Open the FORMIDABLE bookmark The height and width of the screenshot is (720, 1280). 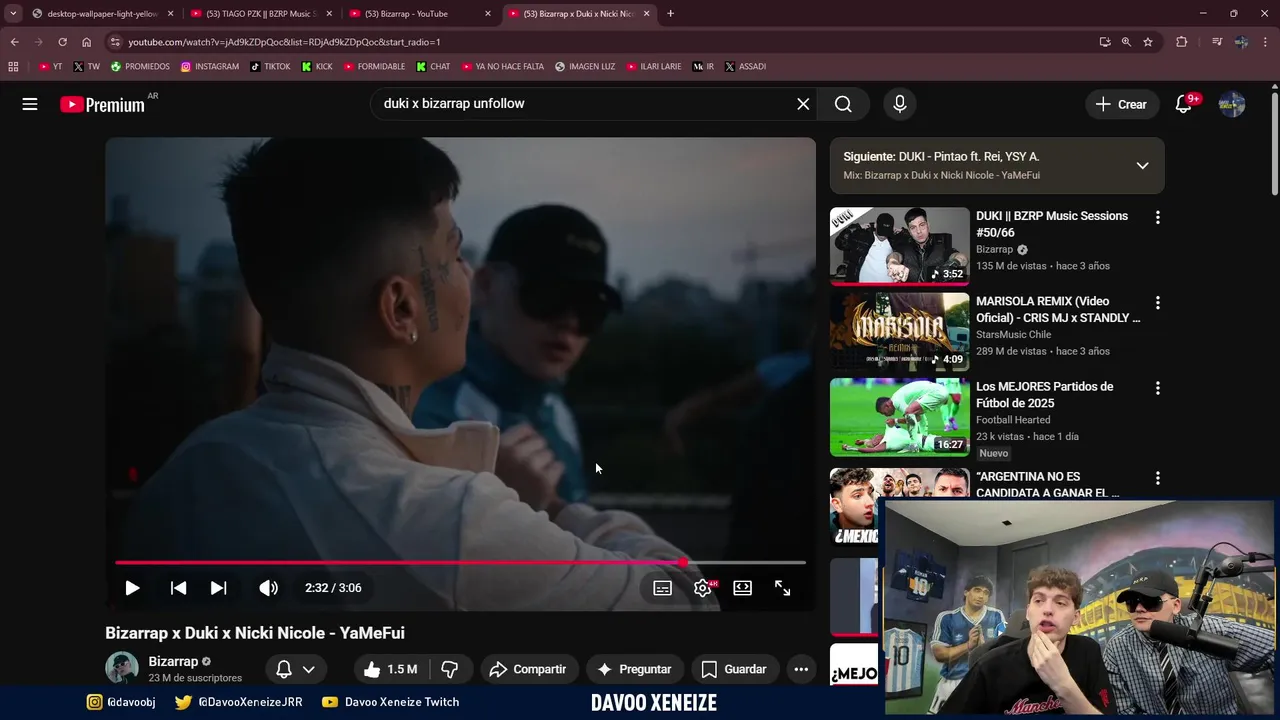(374, 67)
